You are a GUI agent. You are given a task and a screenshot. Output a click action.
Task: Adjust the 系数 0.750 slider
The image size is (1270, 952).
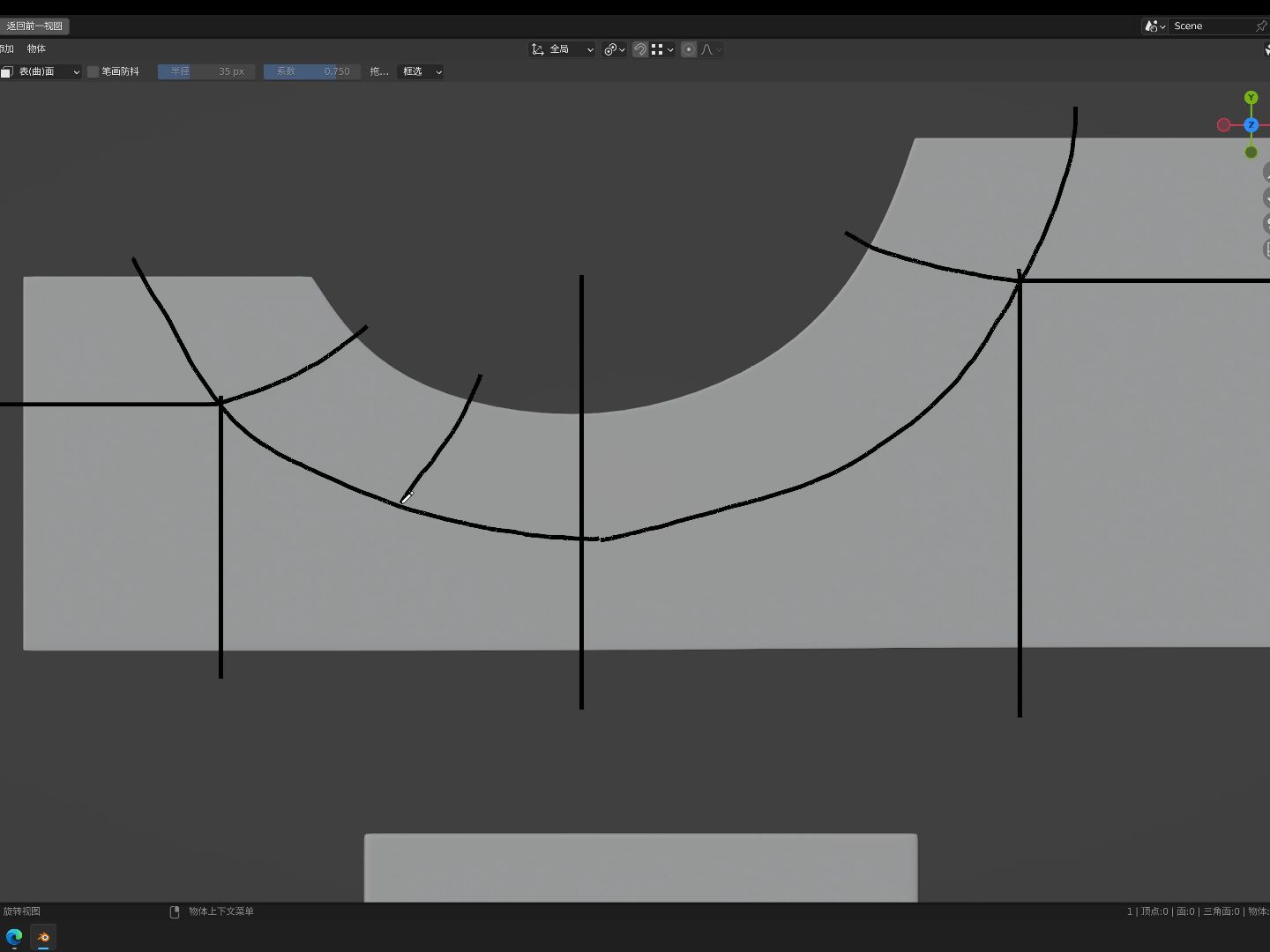coord(312,72)
